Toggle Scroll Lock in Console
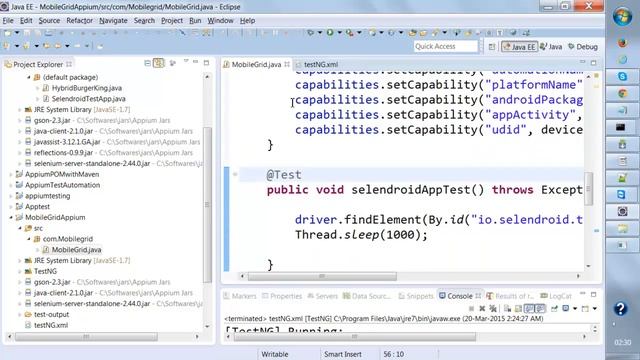 pyautogui.click(x=518, y=309)
